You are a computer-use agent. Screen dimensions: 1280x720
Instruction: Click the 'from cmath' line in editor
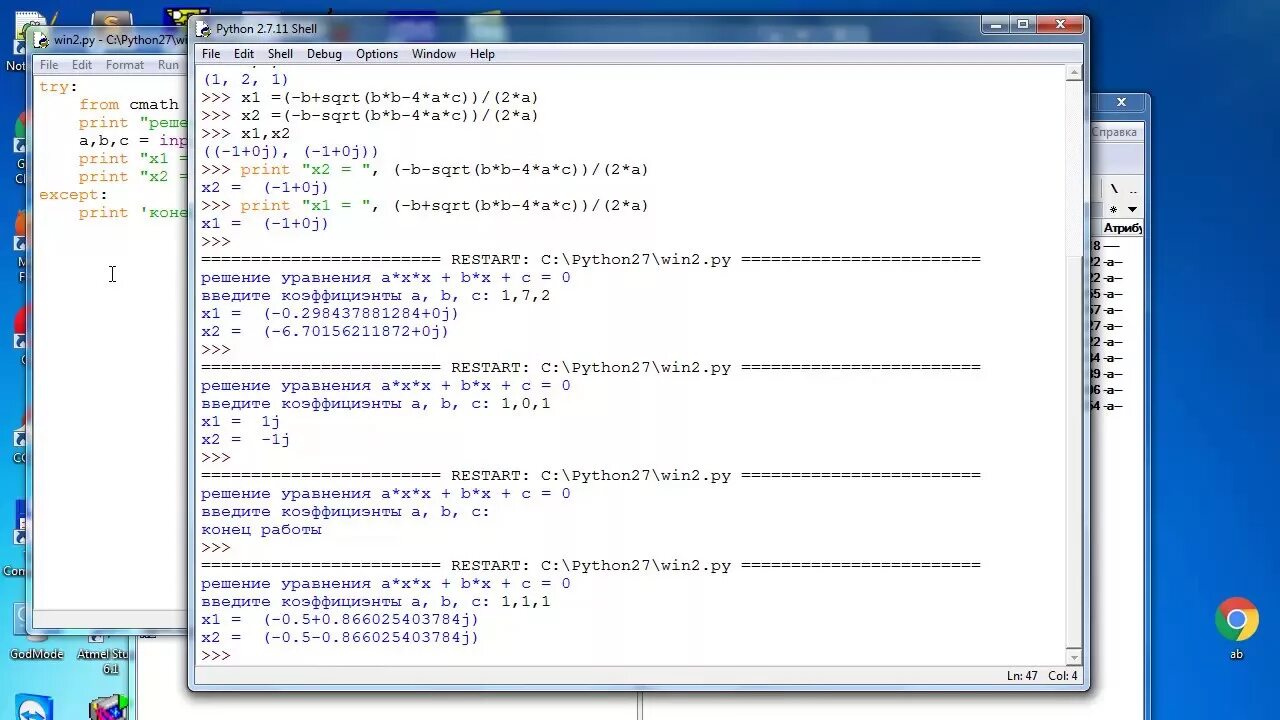(128, 105)
